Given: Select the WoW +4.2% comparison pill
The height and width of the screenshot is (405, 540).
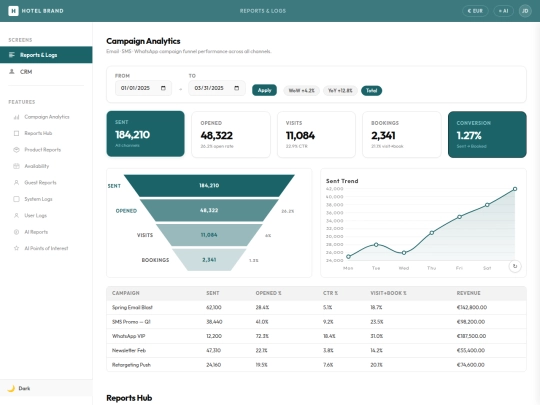Looking at the screenshot, I should point(301,91).
